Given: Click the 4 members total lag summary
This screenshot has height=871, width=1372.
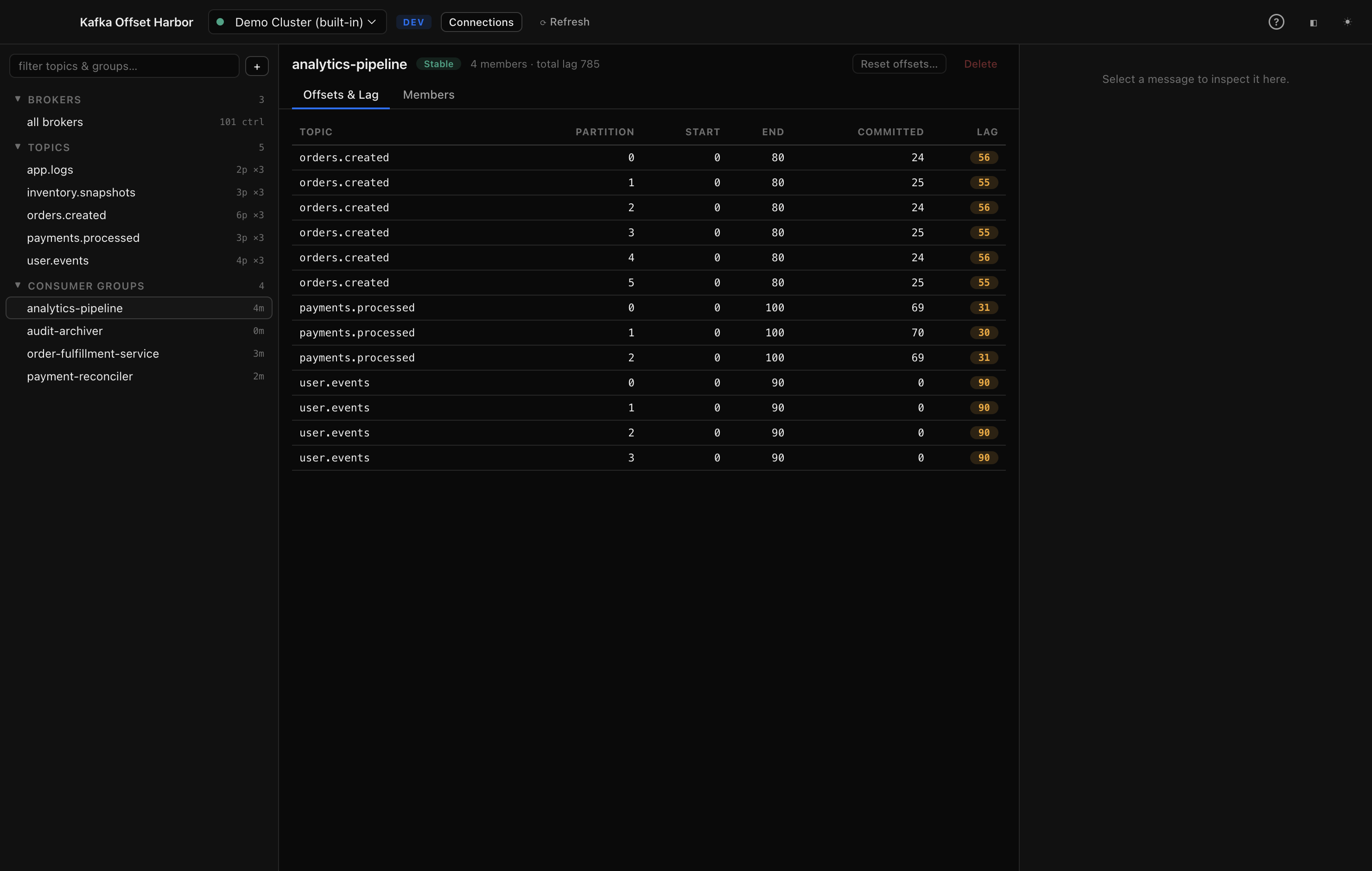Looking at the screenshot, I should coord(535,64).
